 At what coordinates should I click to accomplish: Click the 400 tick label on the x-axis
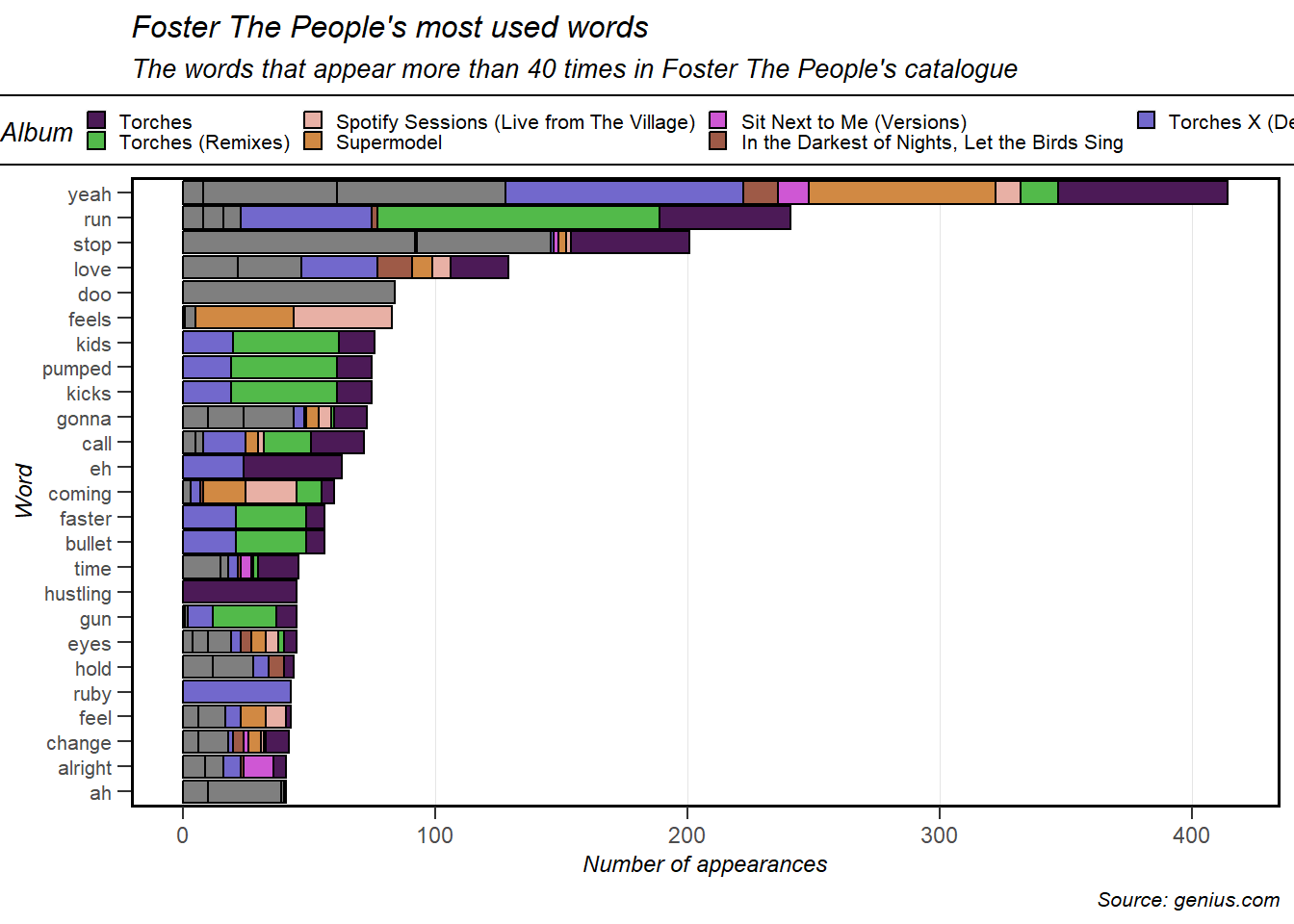click(x=1191, y=835)
